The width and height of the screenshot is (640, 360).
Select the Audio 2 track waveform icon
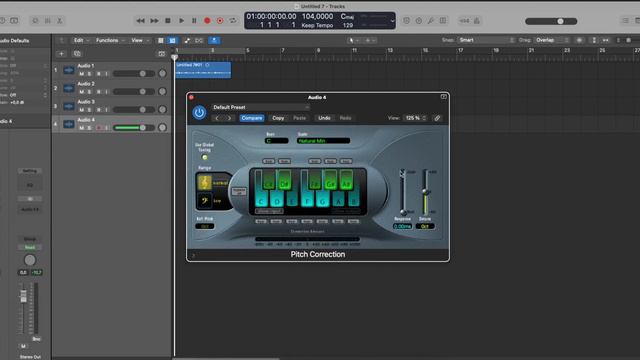69,88
